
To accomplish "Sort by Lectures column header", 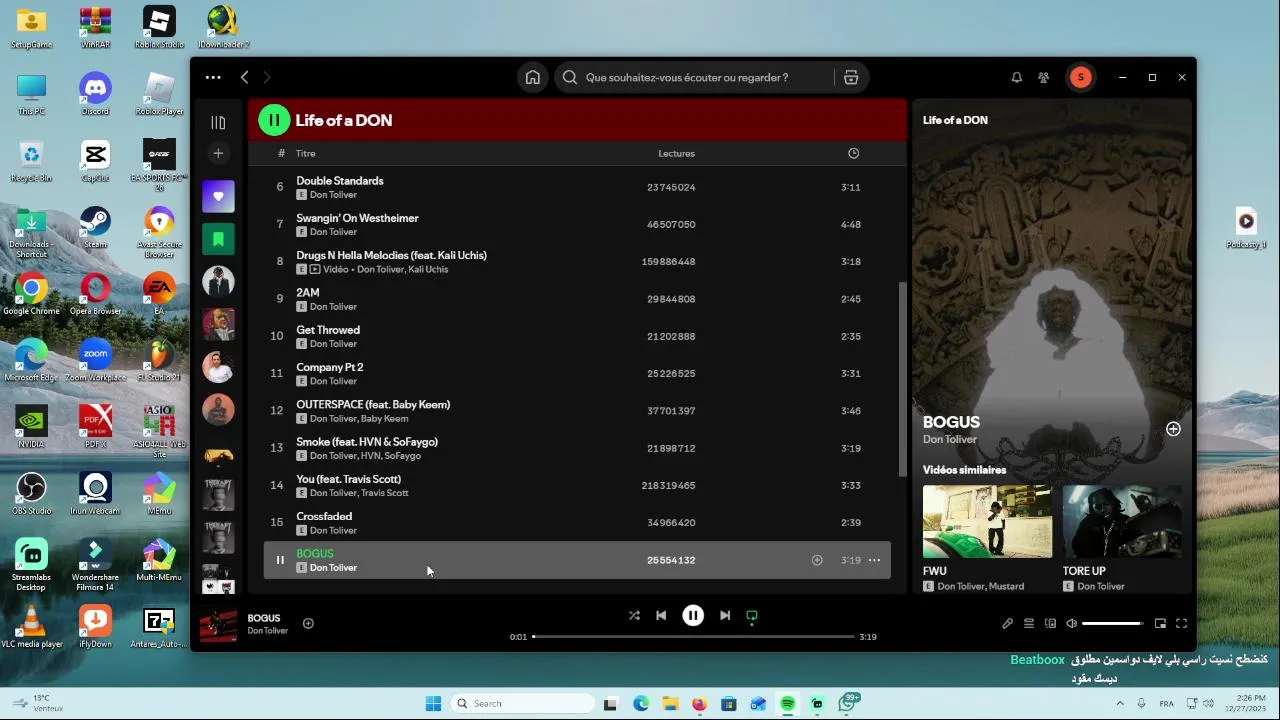I will coord(676,154).
